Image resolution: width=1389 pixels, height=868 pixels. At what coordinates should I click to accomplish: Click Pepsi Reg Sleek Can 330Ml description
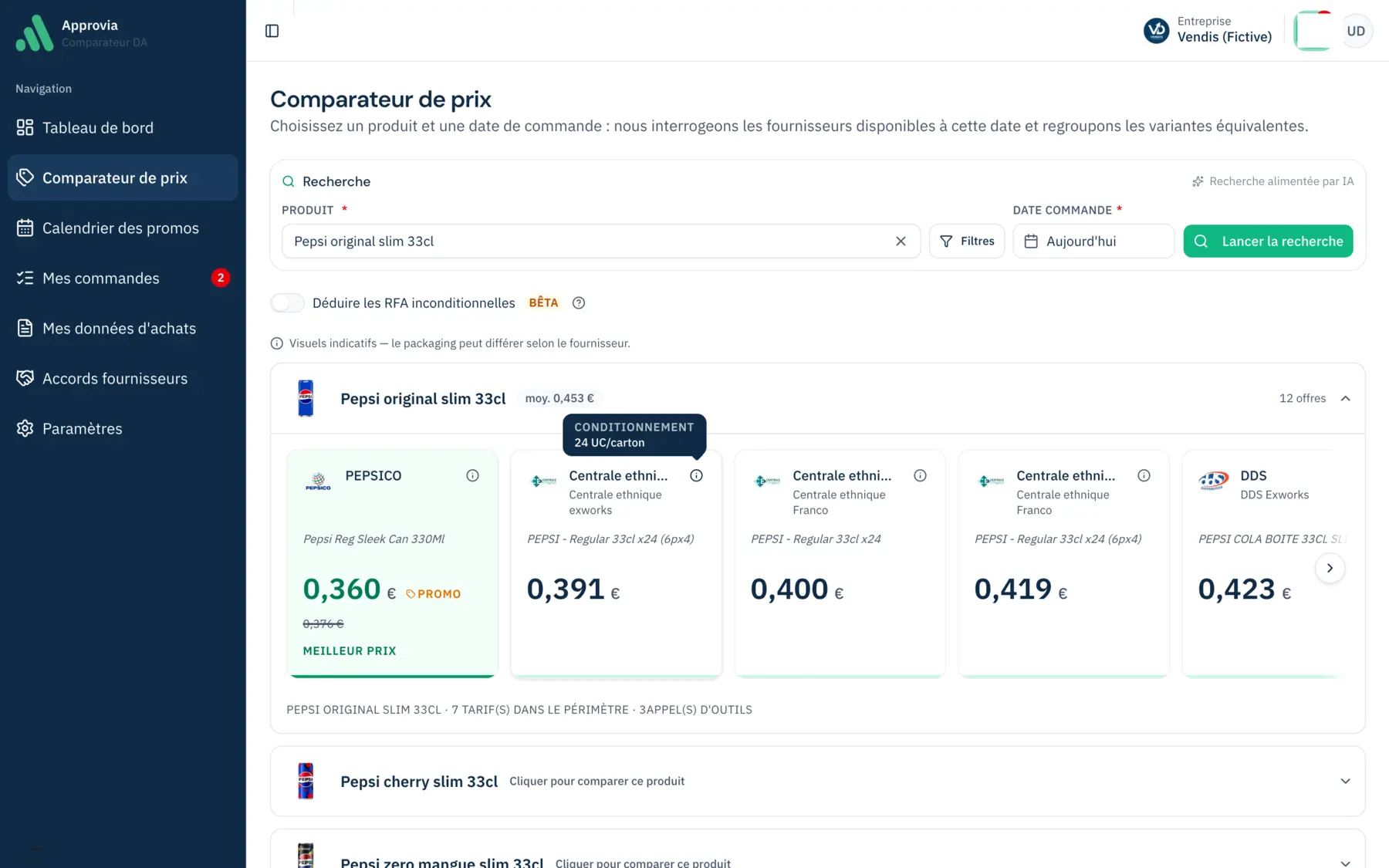[373, 539]
